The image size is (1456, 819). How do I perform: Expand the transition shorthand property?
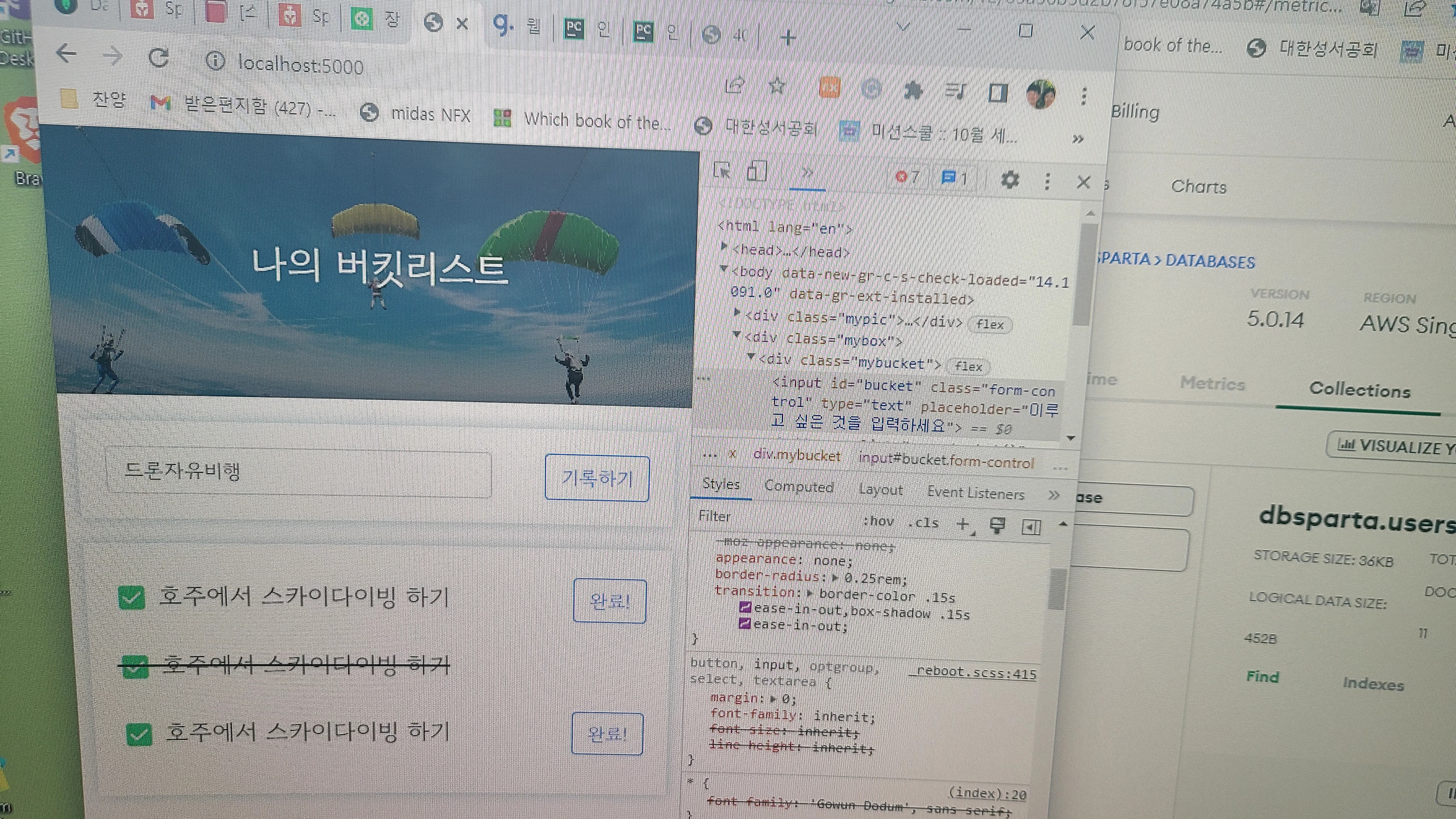click(x=810, y=593)
